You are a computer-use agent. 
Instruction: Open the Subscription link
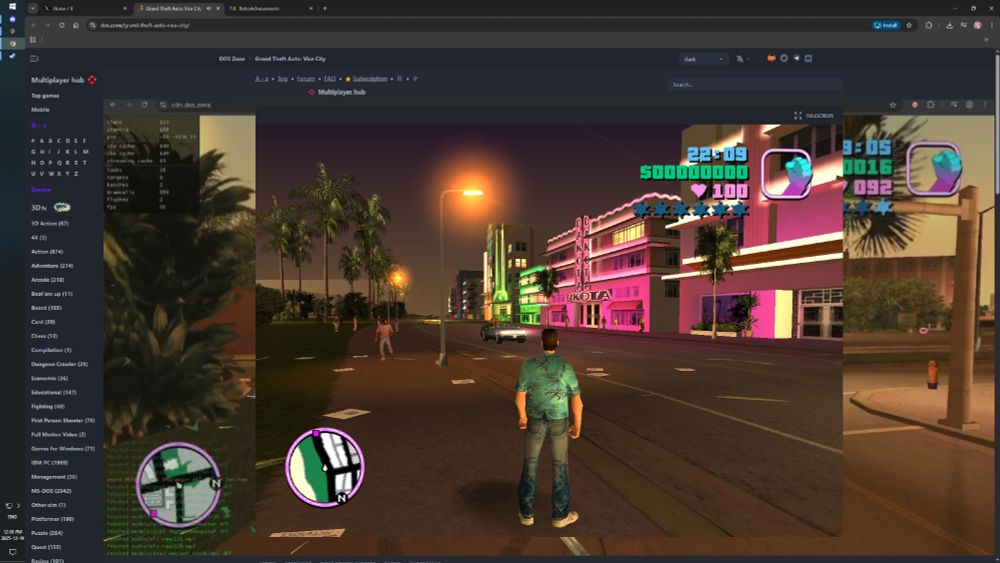coord(370,79)
